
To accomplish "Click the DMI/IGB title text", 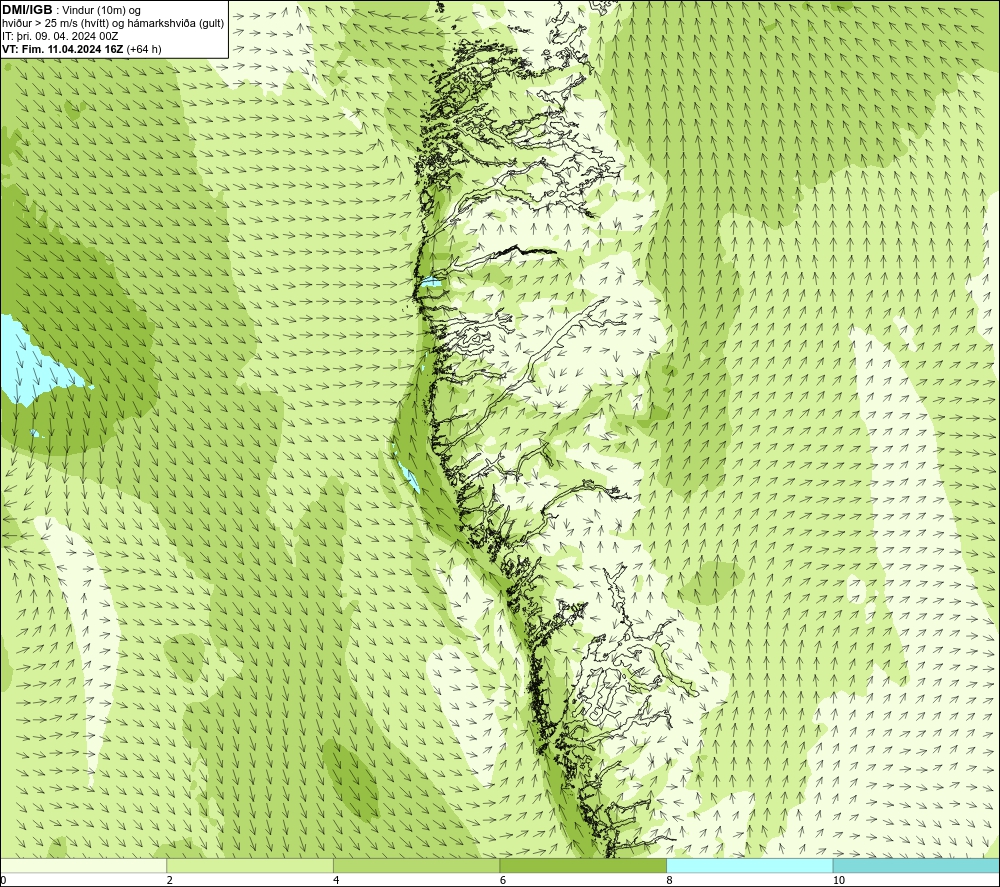I will (x=27, y=10).
